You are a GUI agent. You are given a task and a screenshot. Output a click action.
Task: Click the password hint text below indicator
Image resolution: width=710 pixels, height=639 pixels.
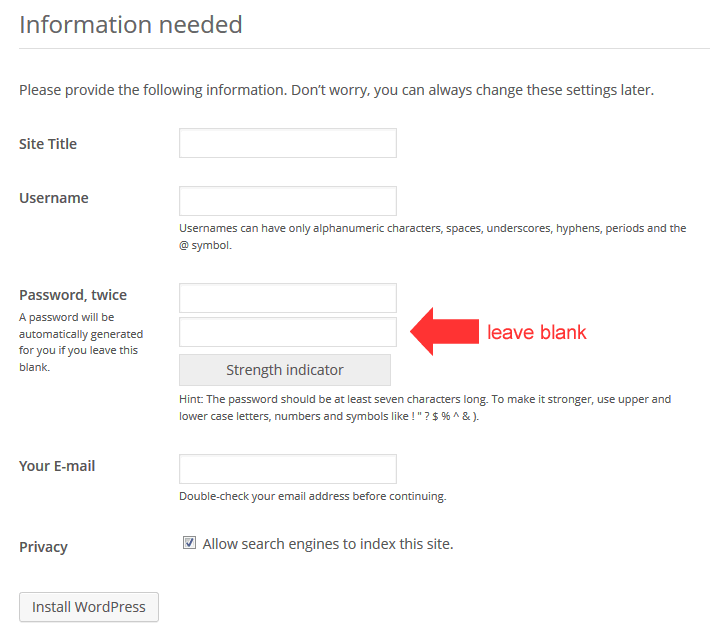point(425,407)
